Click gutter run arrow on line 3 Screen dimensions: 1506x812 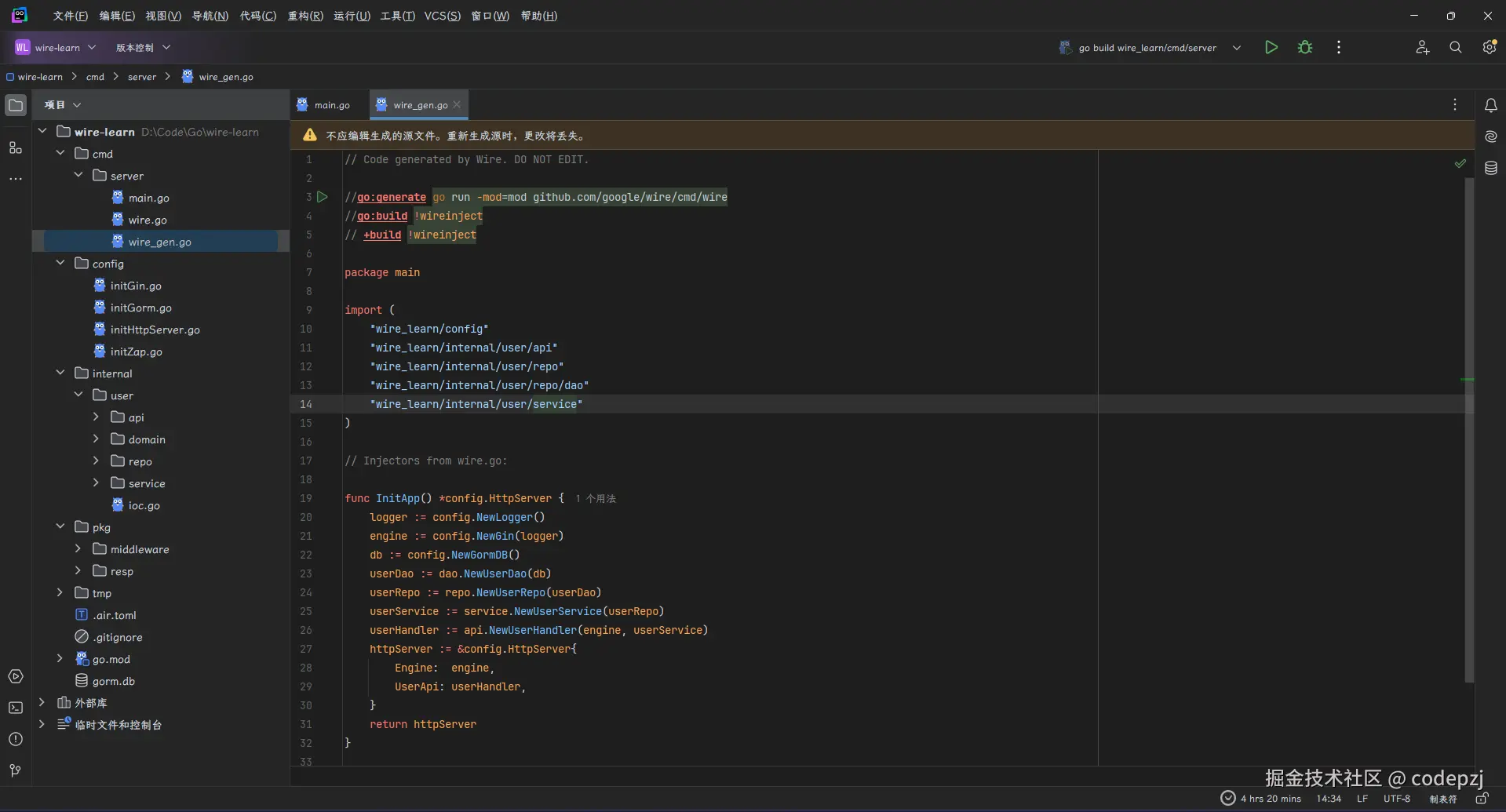click(323, 197)
